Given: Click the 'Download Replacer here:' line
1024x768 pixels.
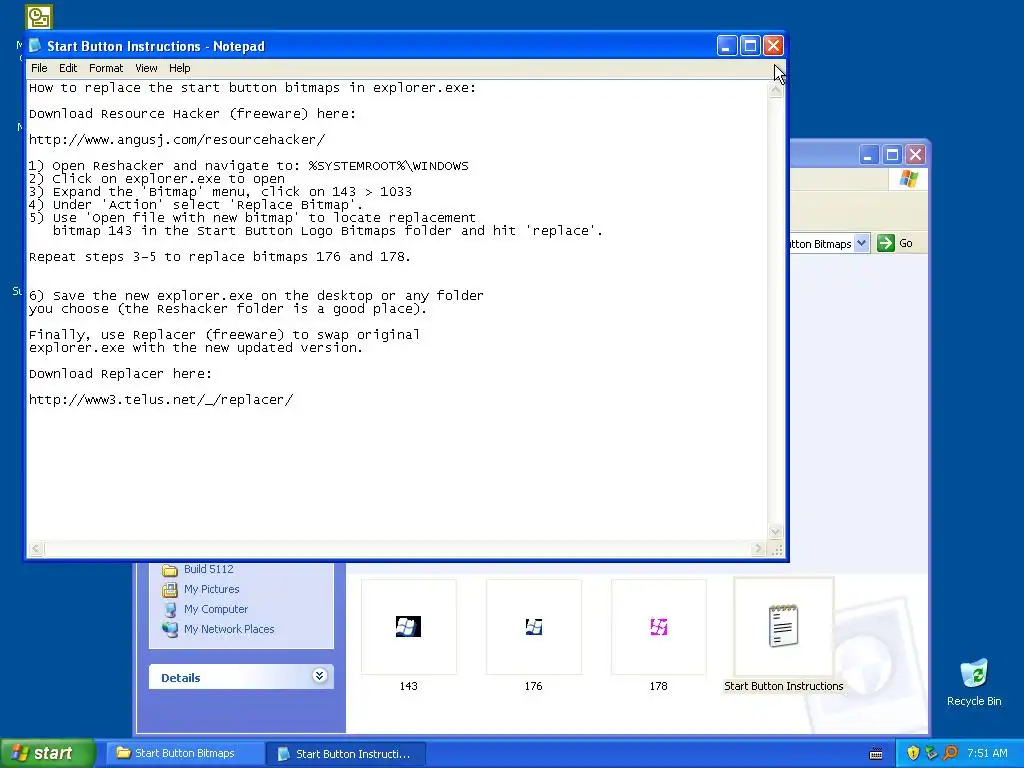Looking at the screenshot, I should [x=120, y=374].
